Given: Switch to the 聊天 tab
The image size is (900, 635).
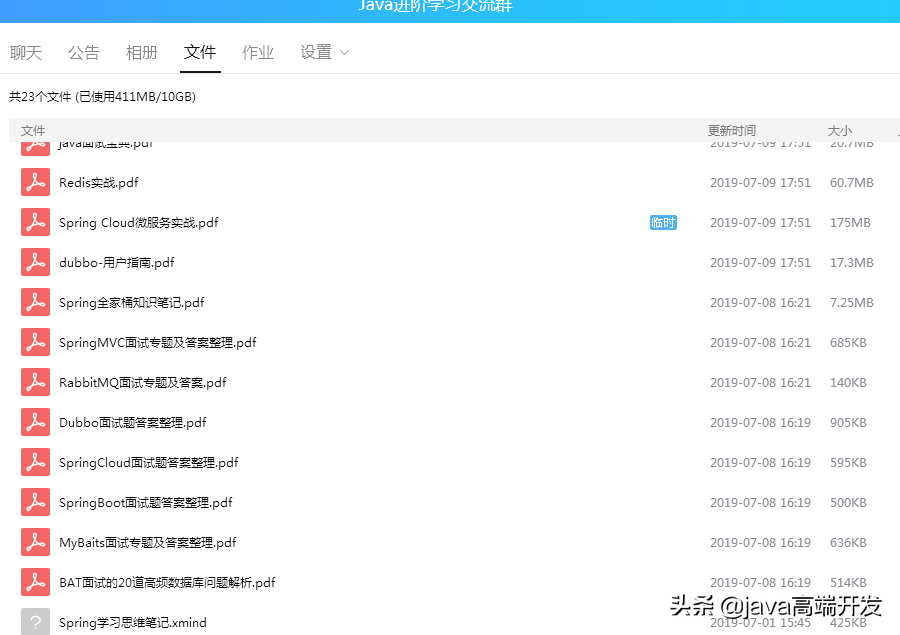Looking at the screenshot, I should tap(26, 52).
